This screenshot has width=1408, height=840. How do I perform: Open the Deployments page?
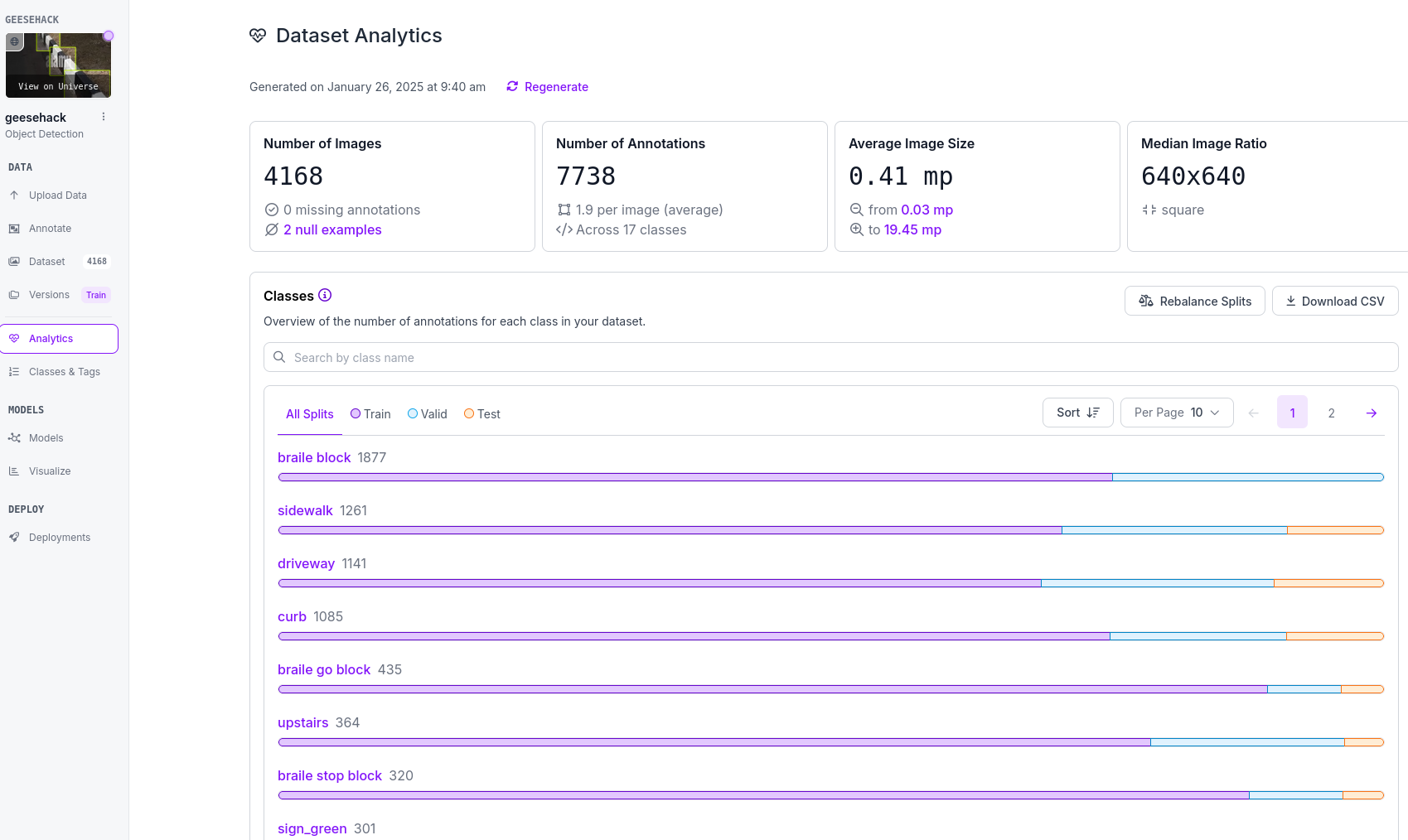point(60,538)
